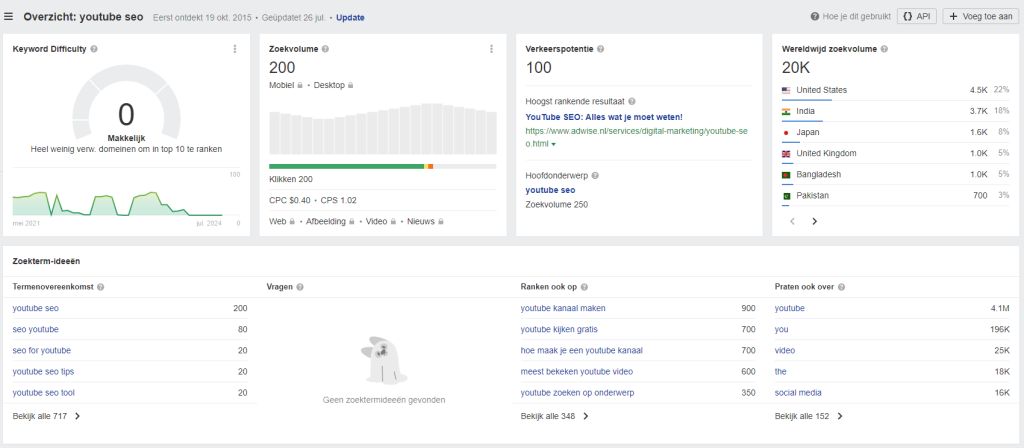Screen dimensions: 1024x448
Task: Click info icon next to Termenovereenkomst
Action: pyautogui.click(x=101, y=287)
